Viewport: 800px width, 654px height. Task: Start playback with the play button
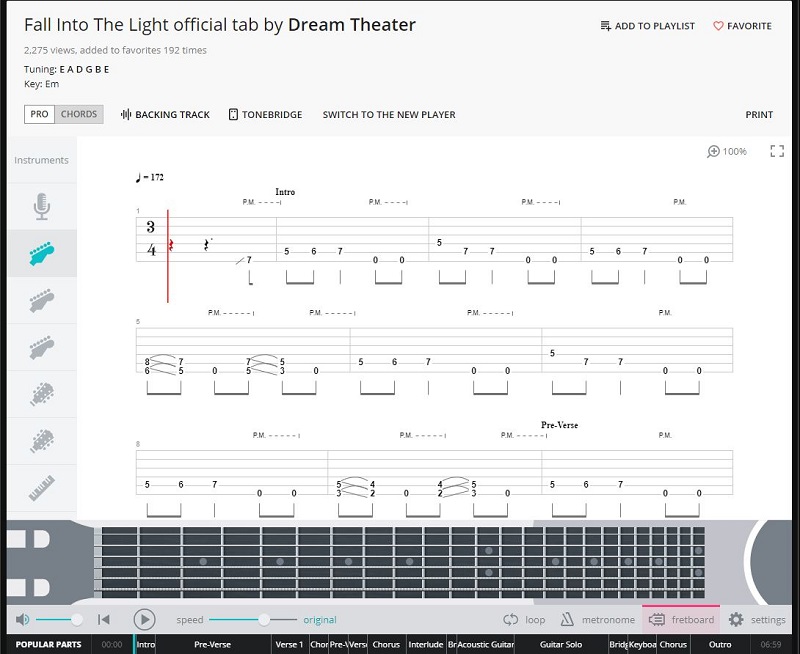144,620
